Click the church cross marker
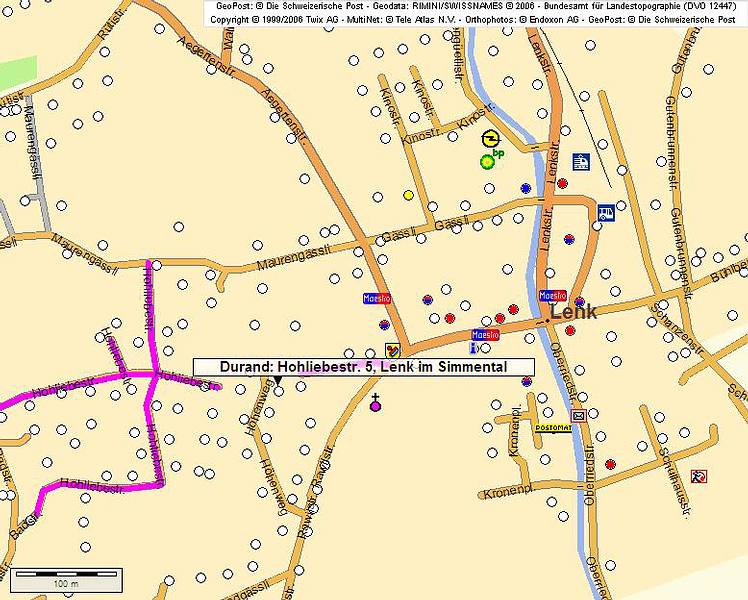The height and width of the screenshot is (600, 748). coord(375,402)
